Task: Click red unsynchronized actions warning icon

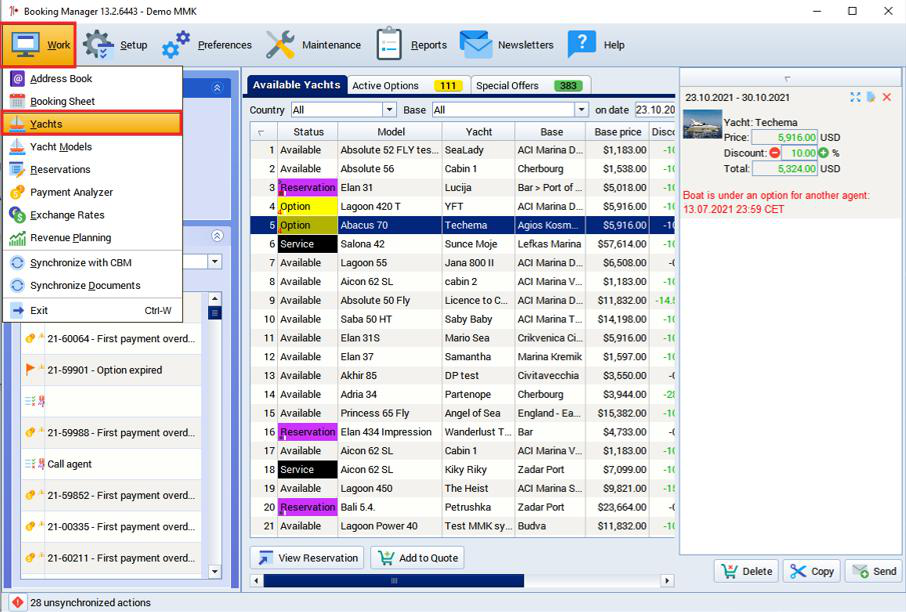Action: point(17,602)
